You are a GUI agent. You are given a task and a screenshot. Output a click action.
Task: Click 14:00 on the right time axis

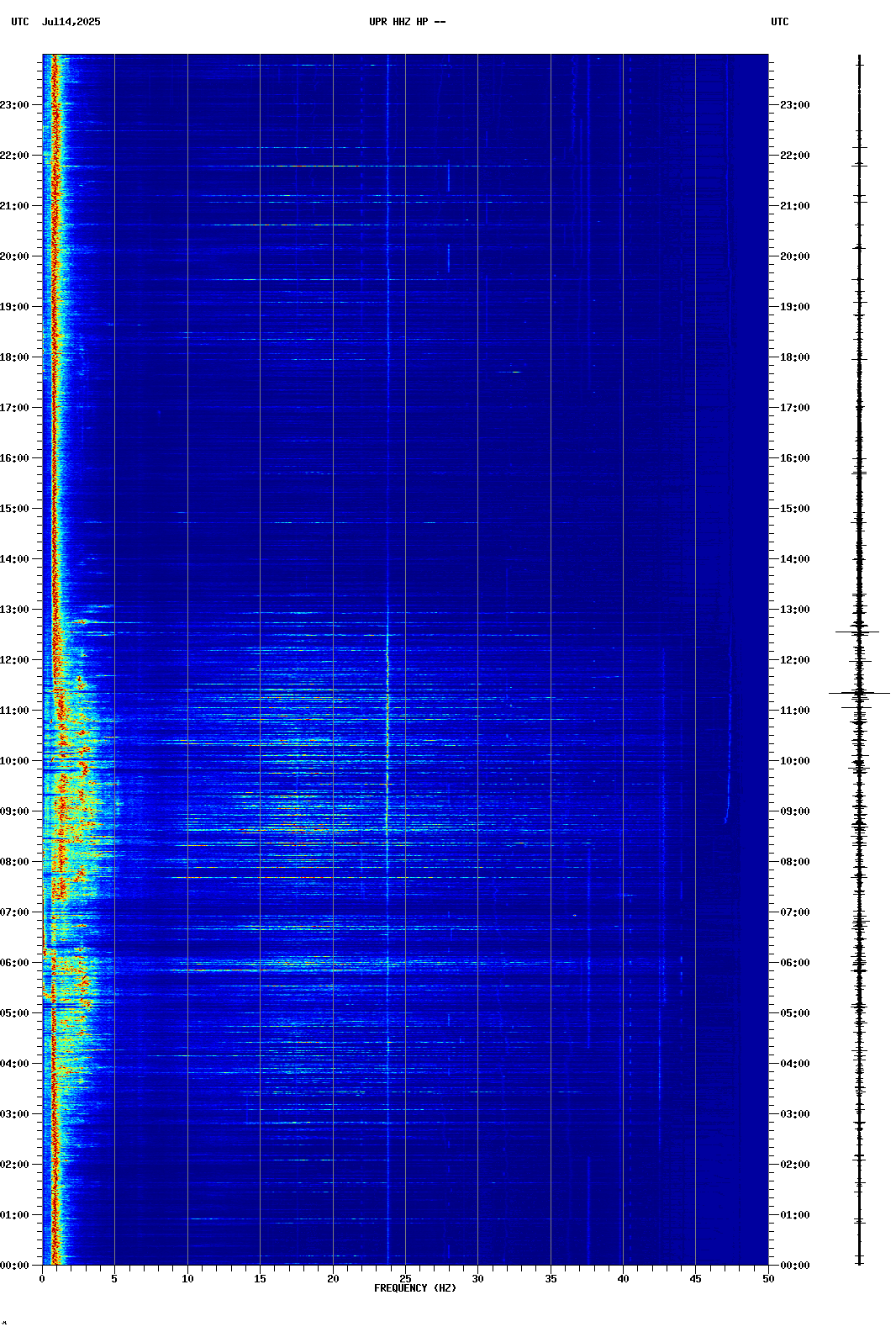point(795,559)
